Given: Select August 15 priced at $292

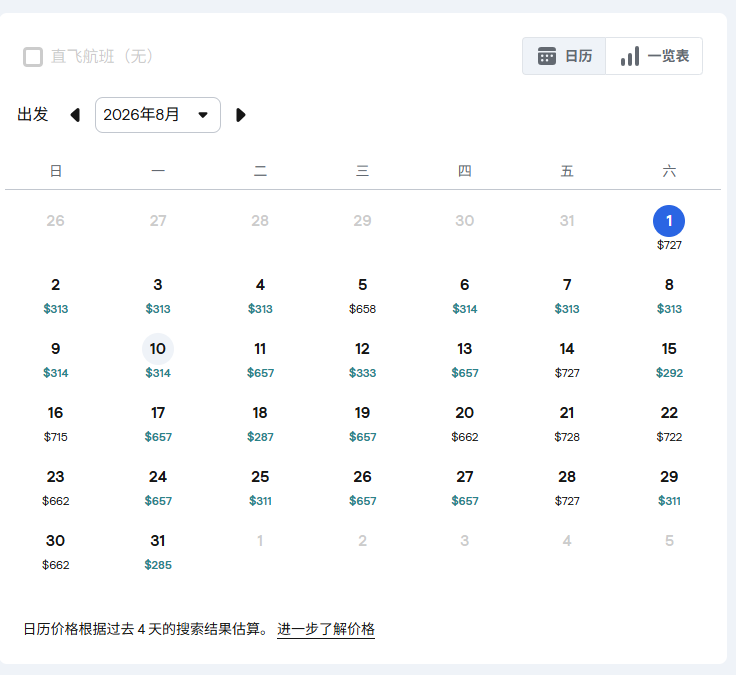Looking at the screenshot, I should [669, 358].
